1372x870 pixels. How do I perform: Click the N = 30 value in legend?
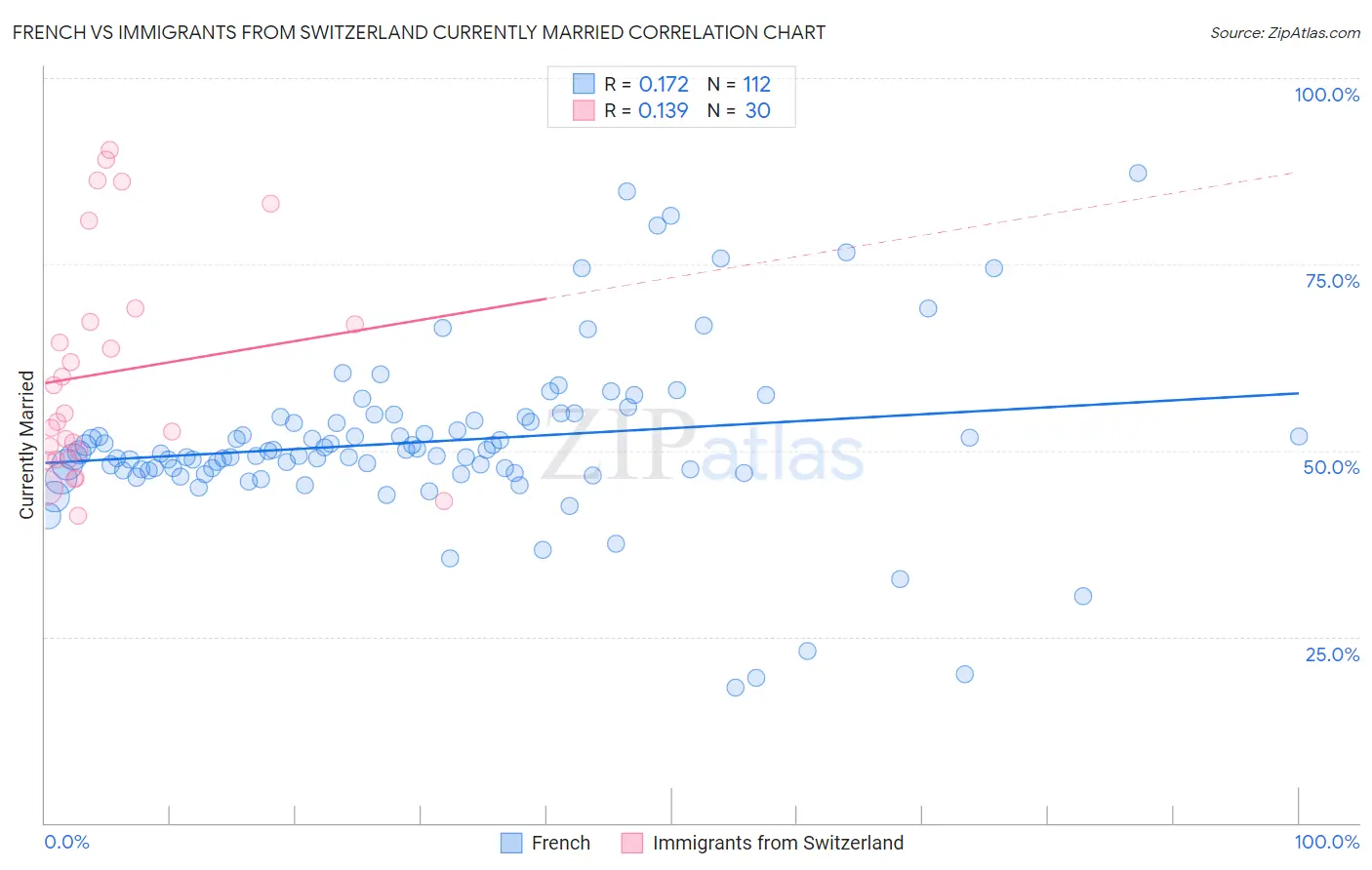(x=739, y=110)
